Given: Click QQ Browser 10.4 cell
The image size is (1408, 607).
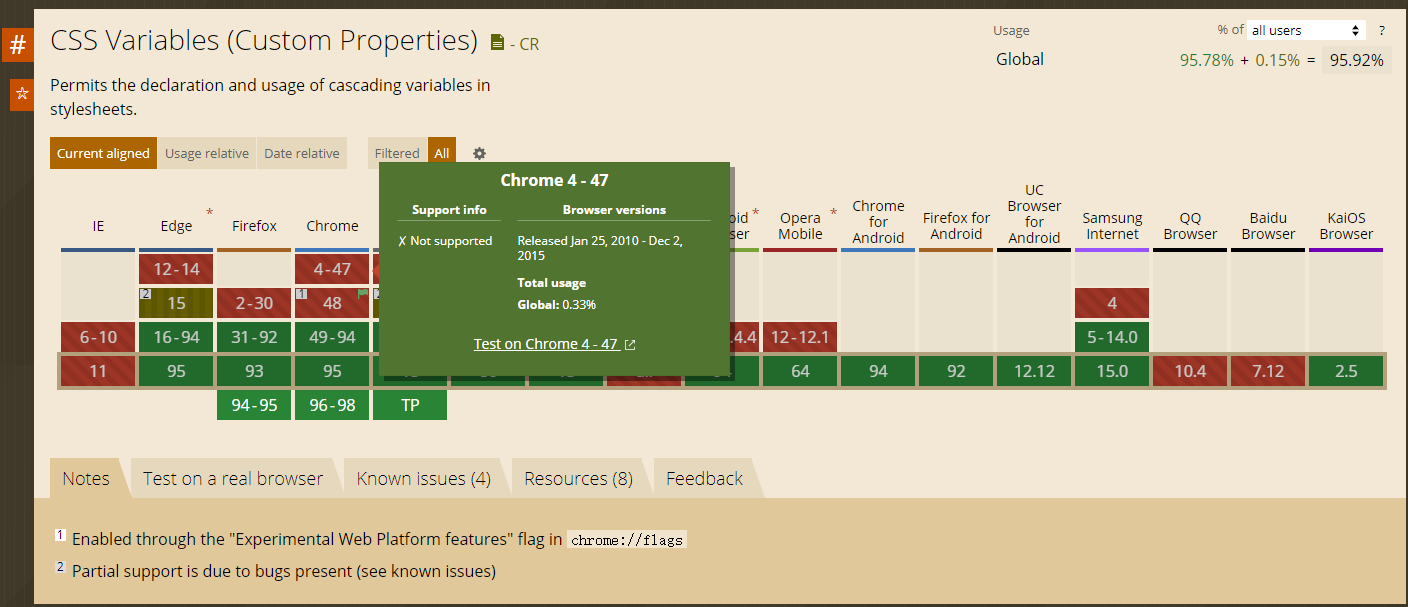Looking at the screenshot, I should [x=1190, y=371].
